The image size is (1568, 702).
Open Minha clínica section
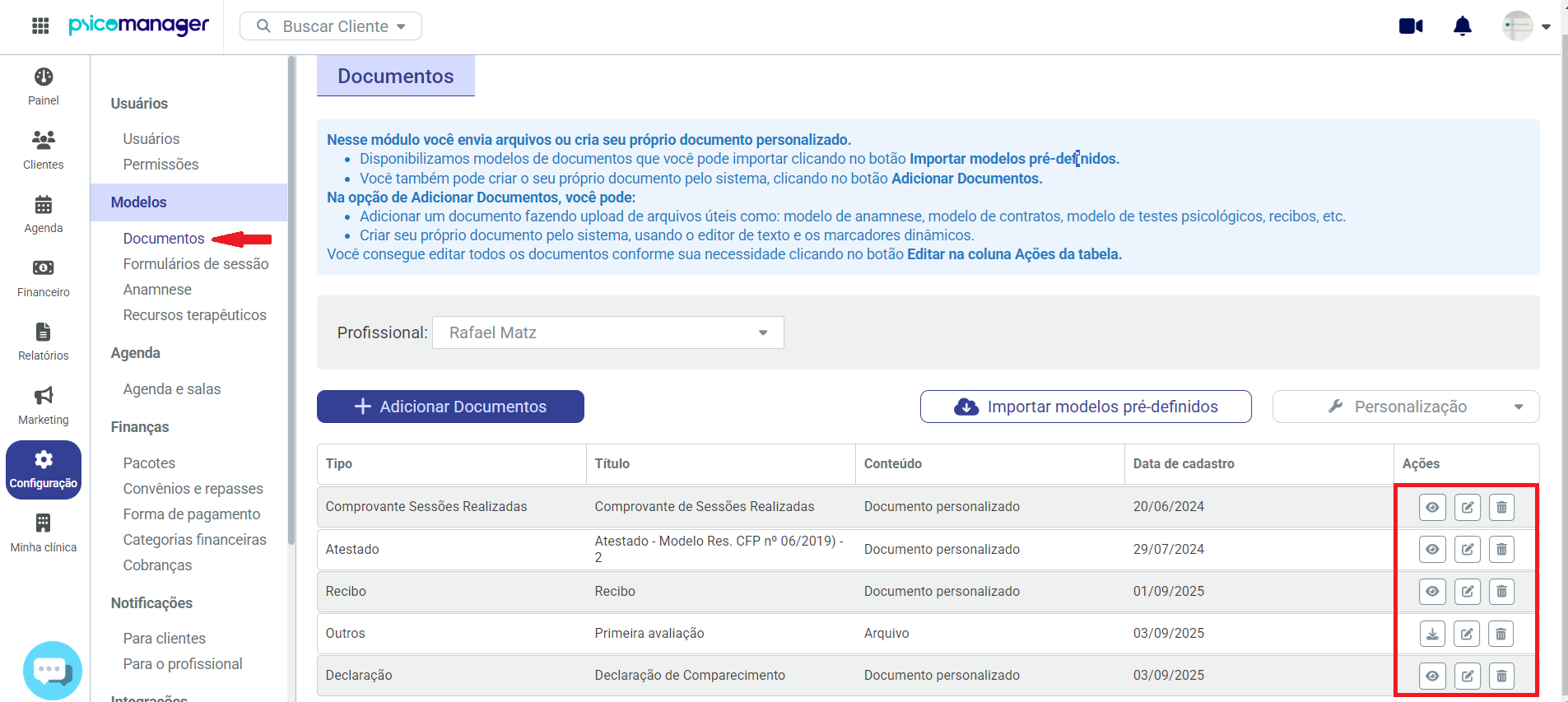pyautogui.click(x=44, y=533)
